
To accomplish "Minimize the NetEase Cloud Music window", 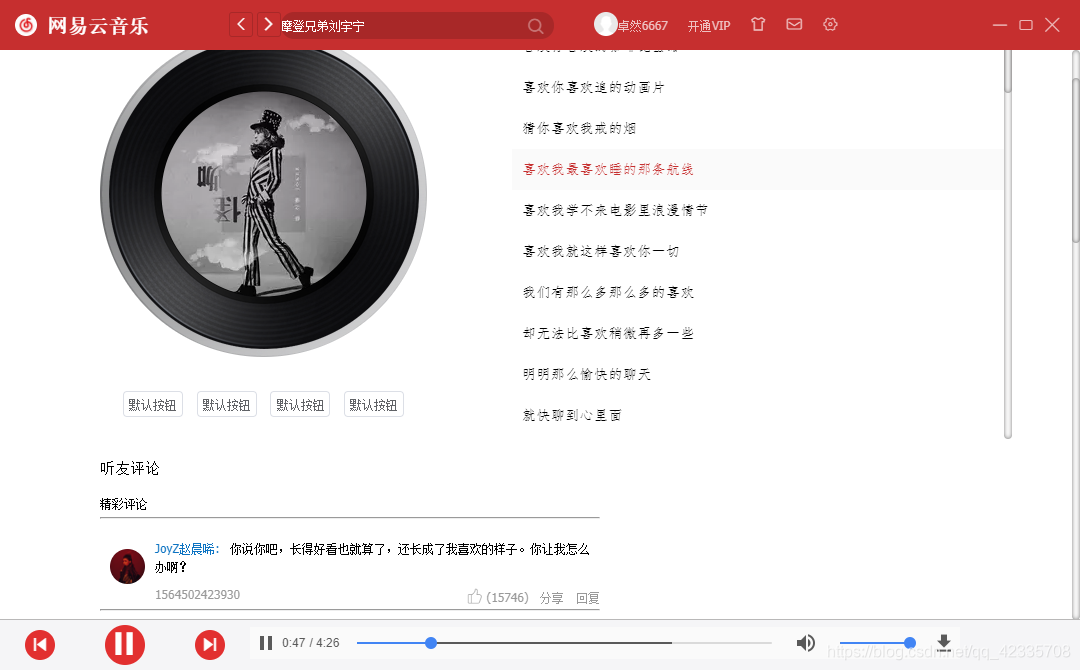I will [999, 25].
